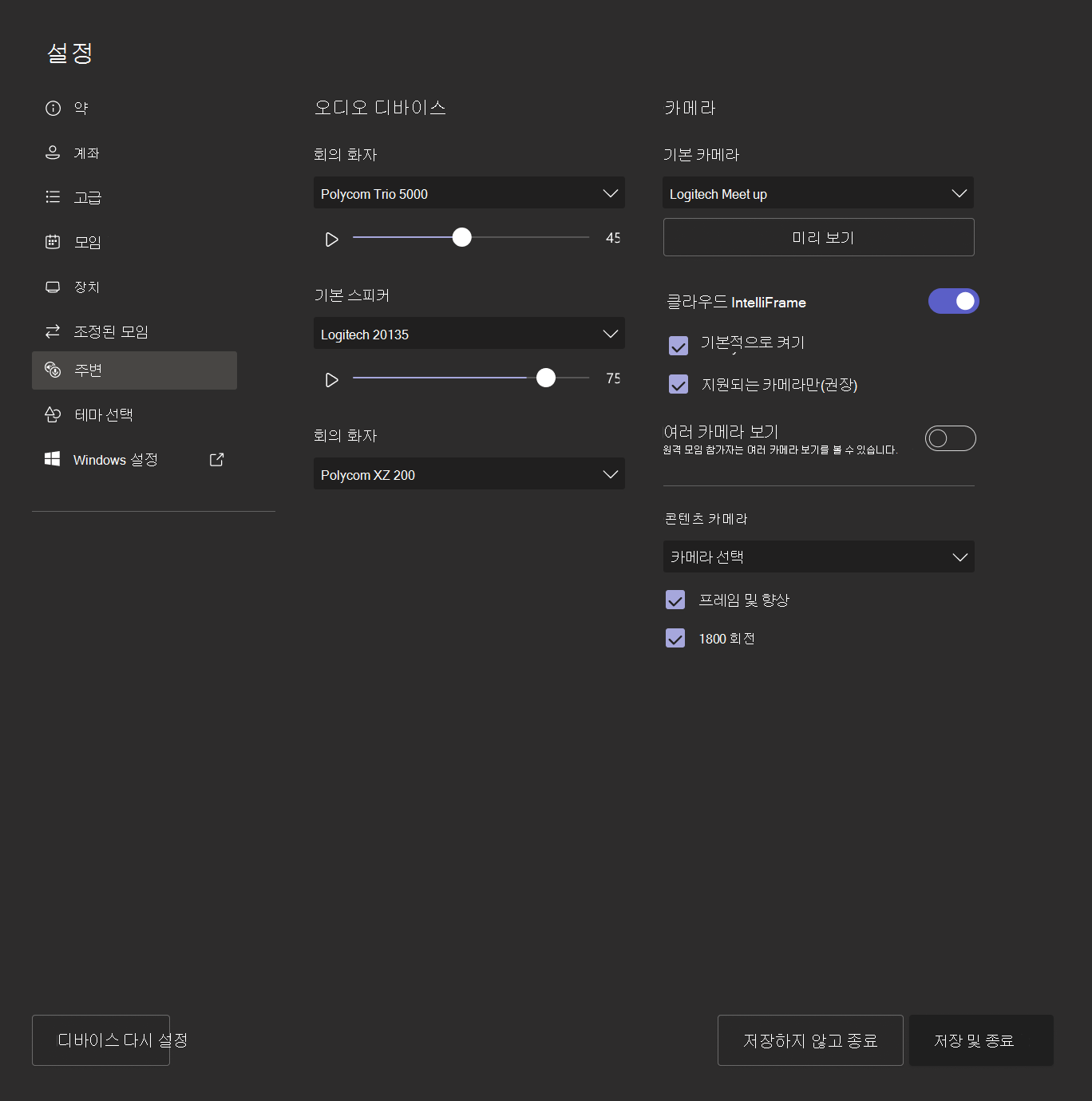Click the volume value 75
Viewport: 1092px width, 1101px height.
pyautogui.click(x=613, y=378)
